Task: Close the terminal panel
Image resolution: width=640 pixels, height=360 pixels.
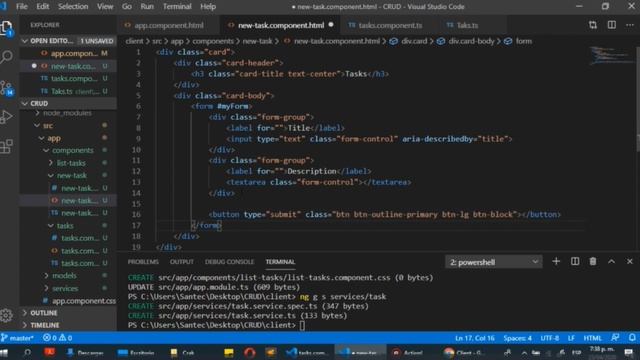Action: (629, 262)
